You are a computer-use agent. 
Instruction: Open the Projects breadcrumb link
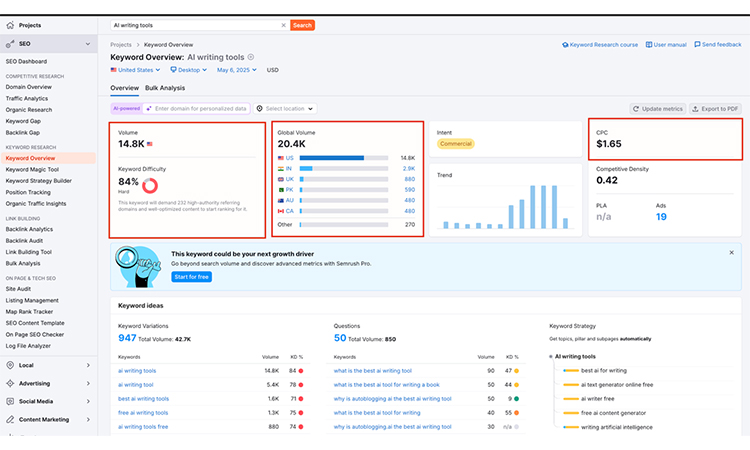121,44
